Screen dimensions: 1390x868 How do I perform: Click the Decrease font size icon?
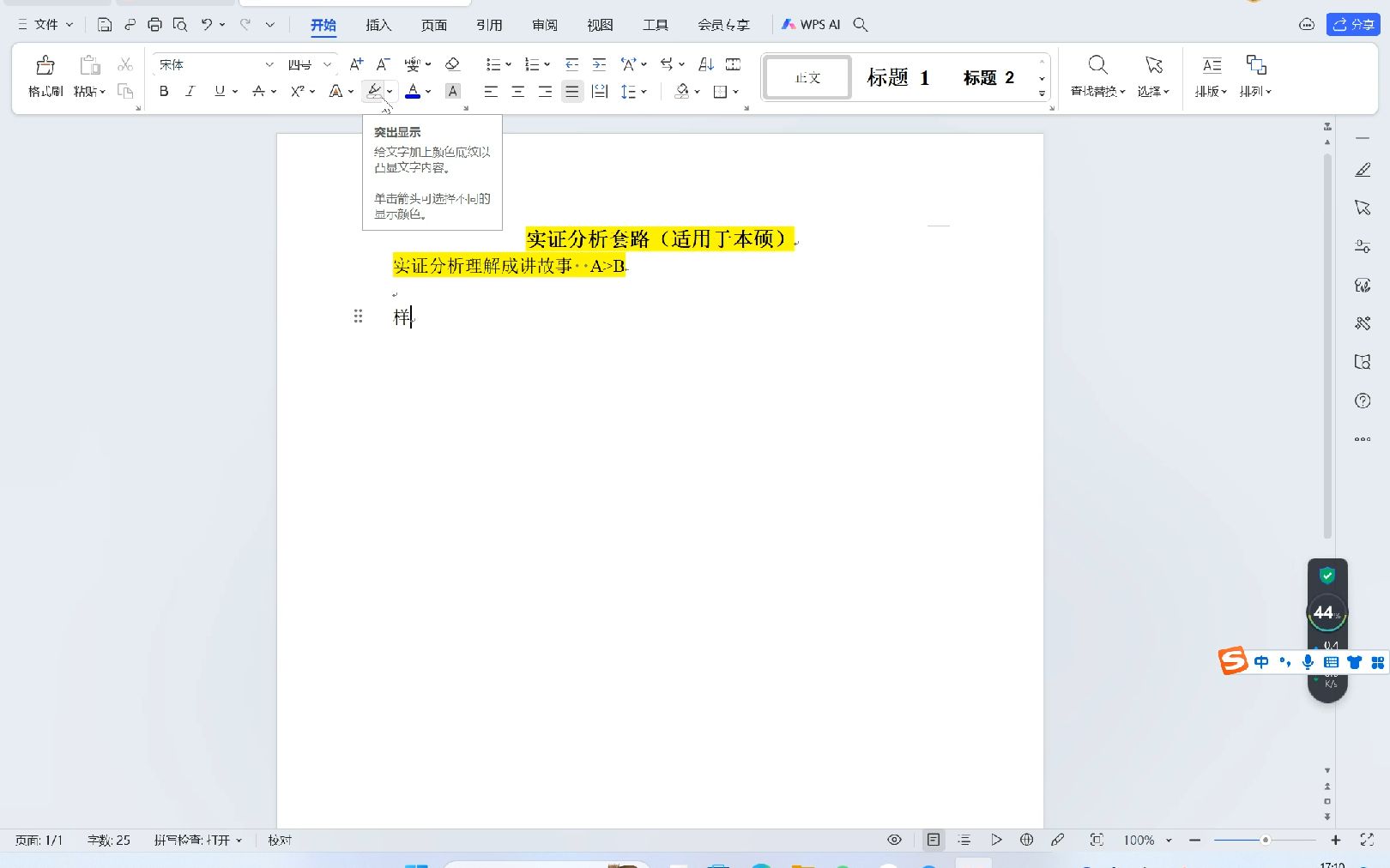[384, 64]
